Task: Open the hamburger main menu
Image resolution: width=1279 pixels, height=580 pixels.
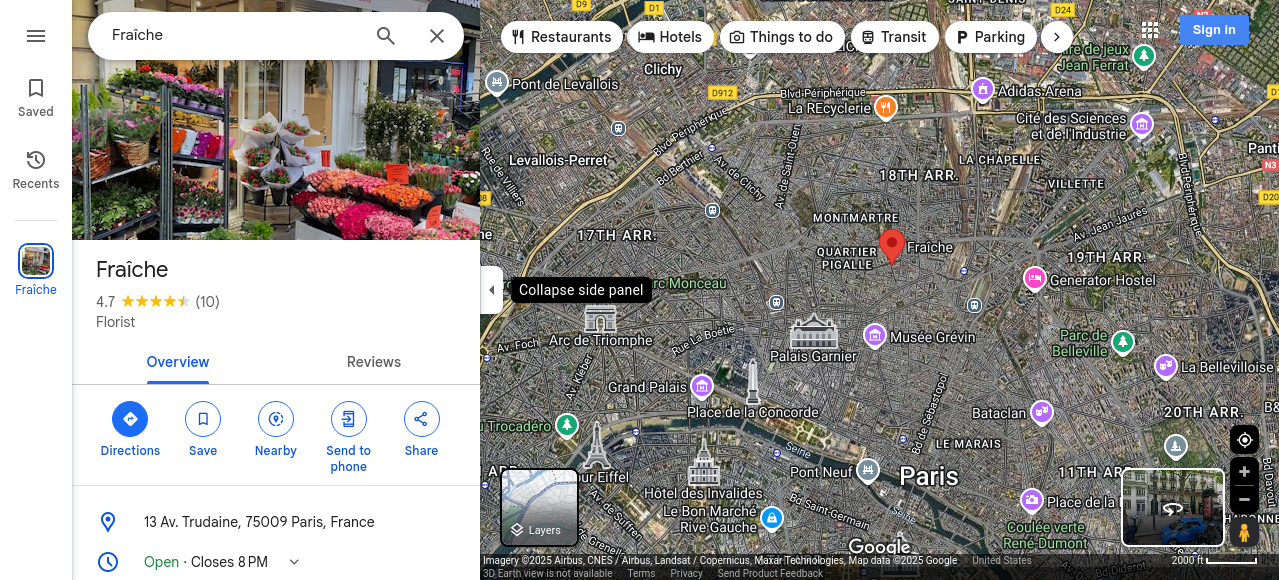Action: pyautogui.click(x=36, y=36)
